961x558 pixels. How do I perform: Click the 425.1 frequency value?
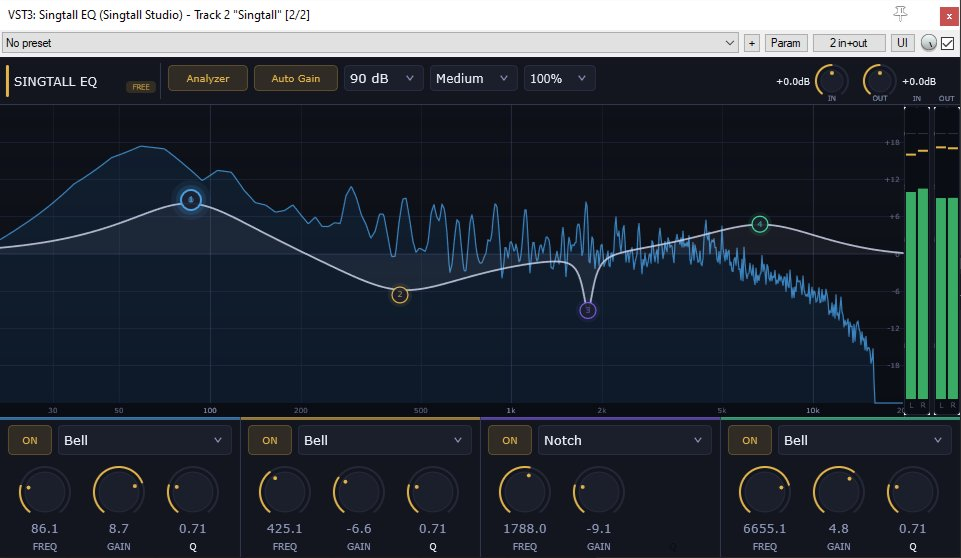(x=284, y=529)
